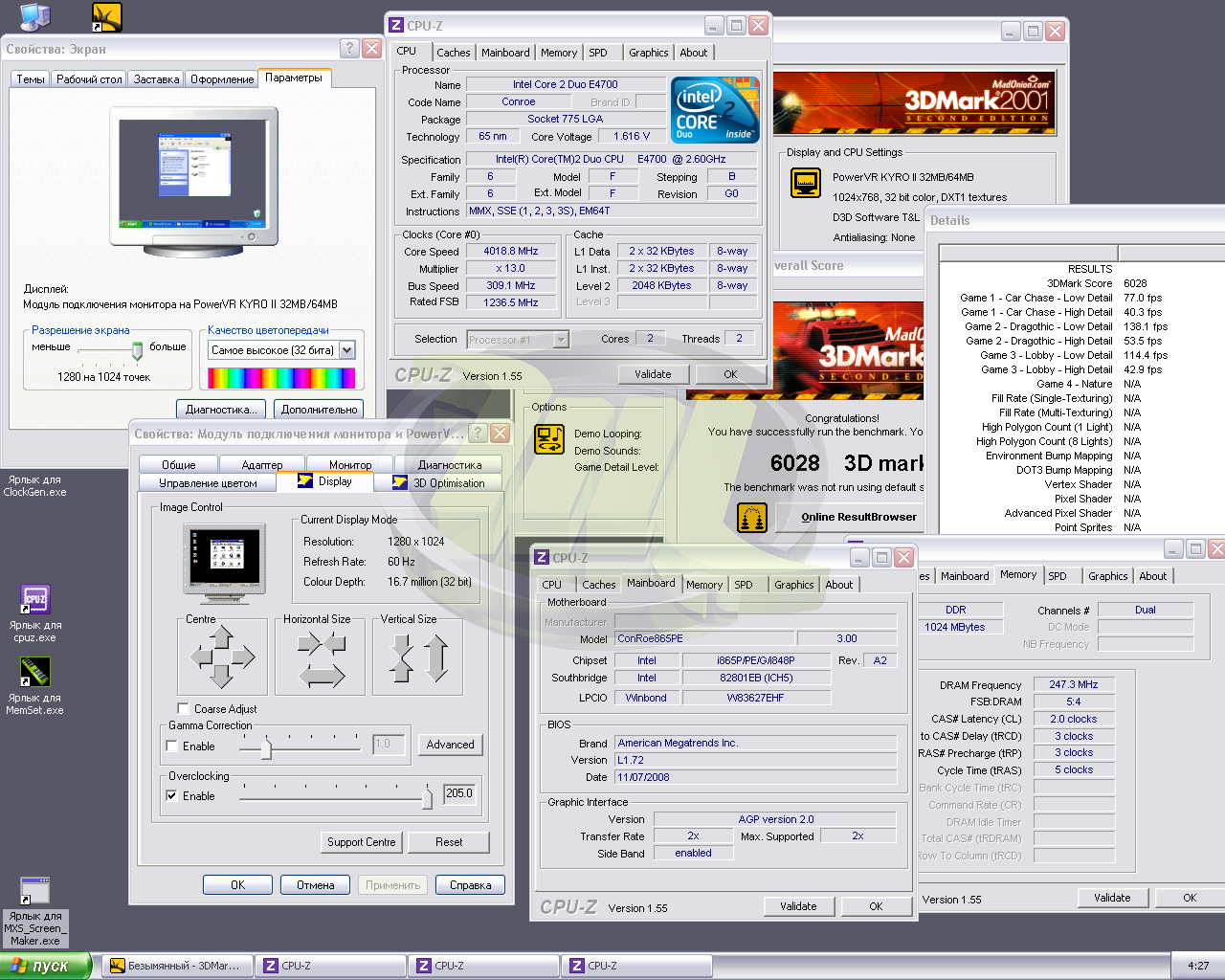Switch to the Заставка tab
Viewport: 1225px width, 980px height.
tap(157, 79)
